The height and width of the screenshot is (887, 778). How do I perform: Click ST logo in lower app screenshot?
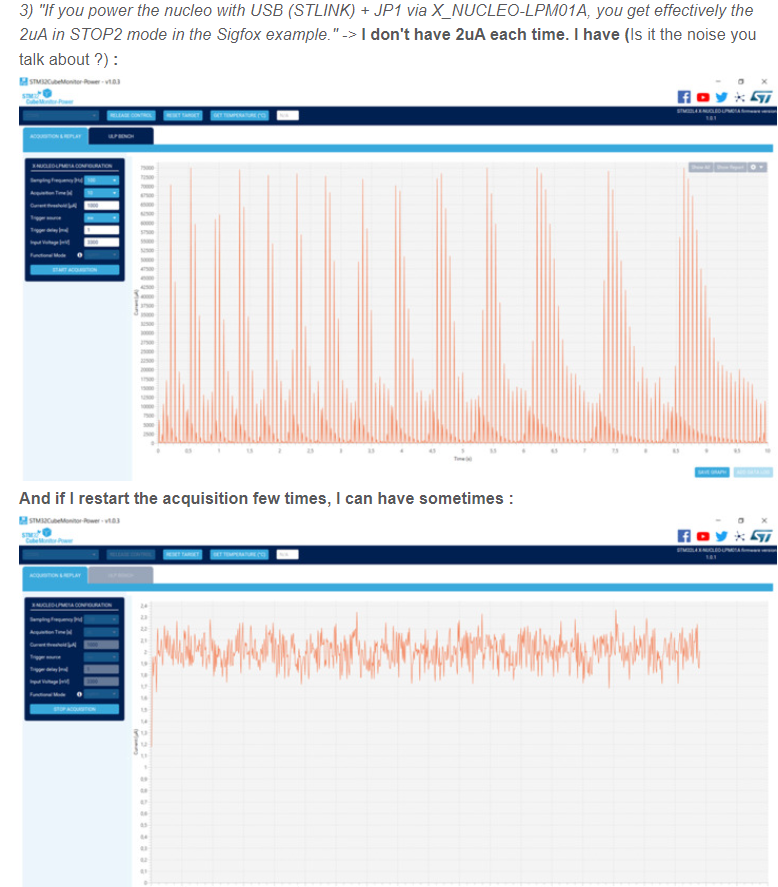coord(761,536)
